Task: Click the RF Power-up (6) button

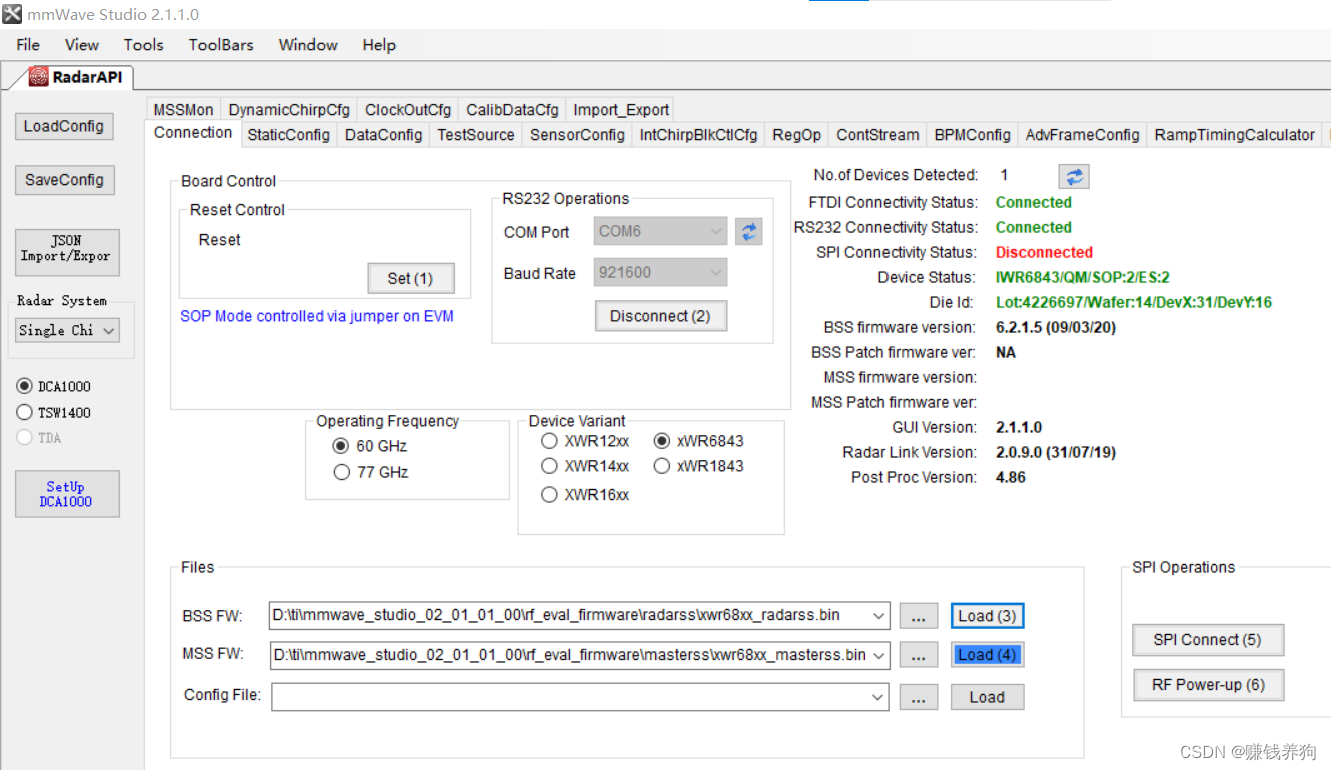Action: click(1208, 684)
